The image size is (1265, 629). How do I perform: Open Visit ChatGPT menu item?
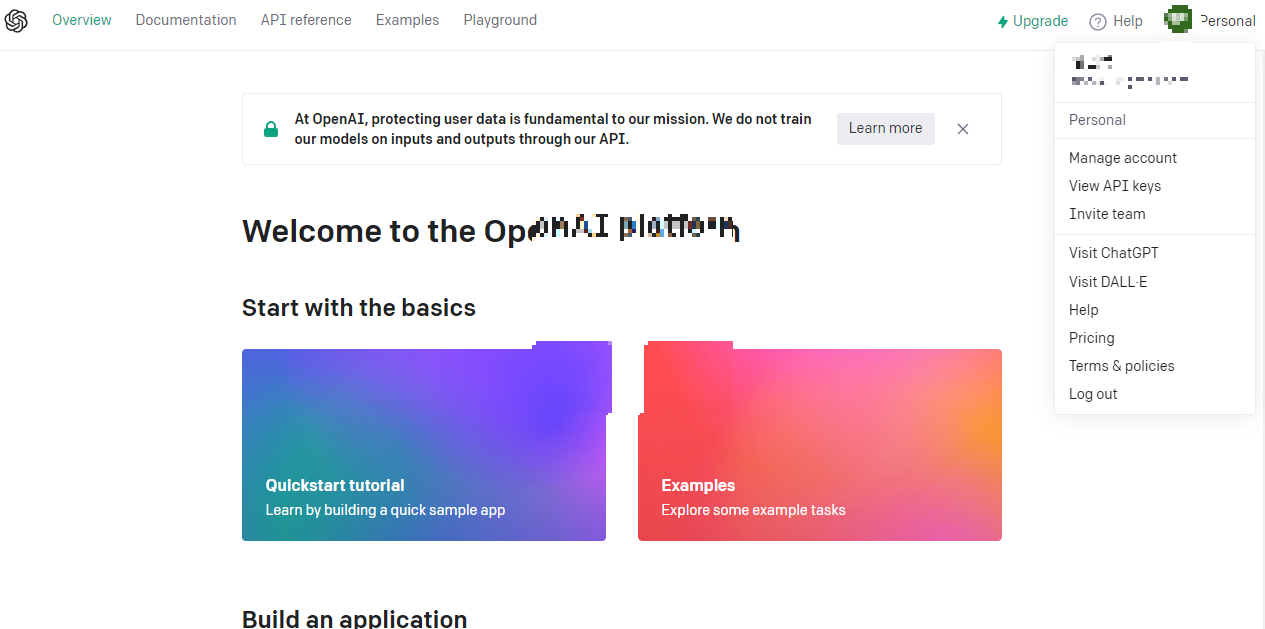[x=1114, y=253]
